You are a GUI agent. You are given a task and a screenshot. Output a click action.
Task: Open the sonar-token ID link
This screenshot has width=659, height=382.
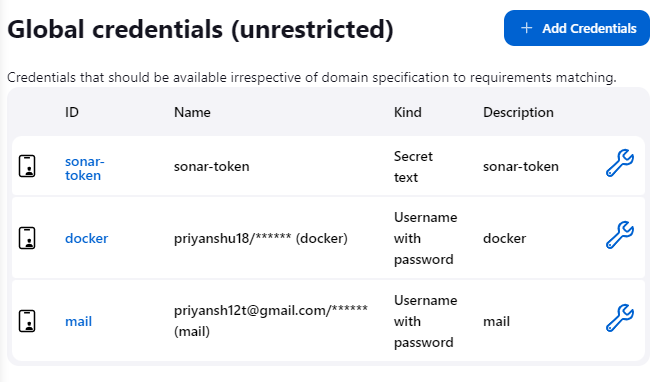point(84,169)
